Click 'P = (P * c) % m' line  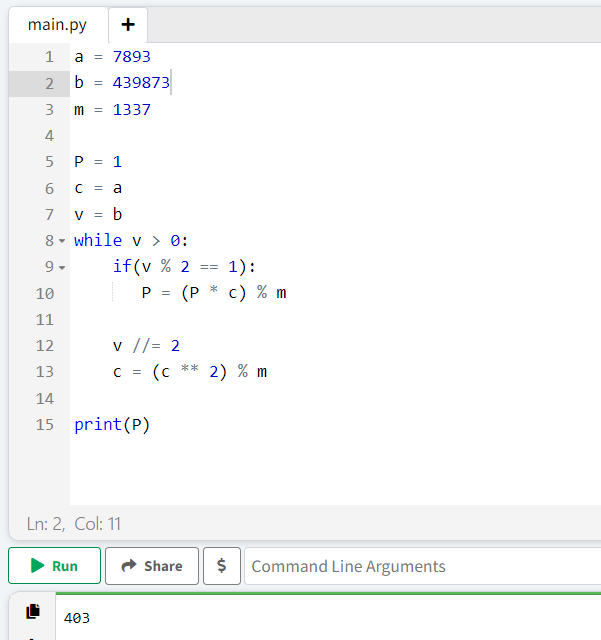pos(214,293)
